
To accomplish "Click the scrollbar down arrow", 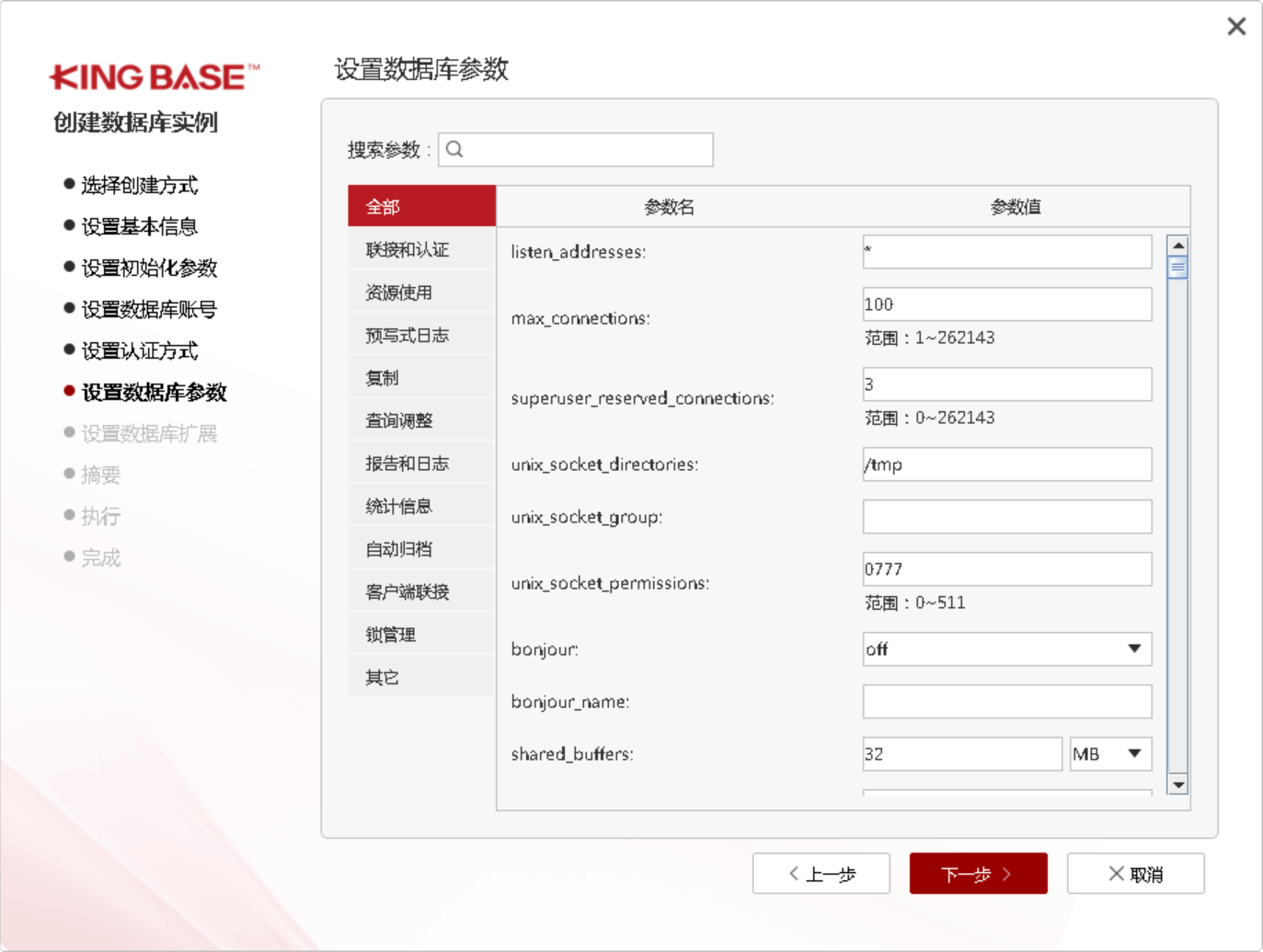I will pyautogui.click(x=1177, y=785).
